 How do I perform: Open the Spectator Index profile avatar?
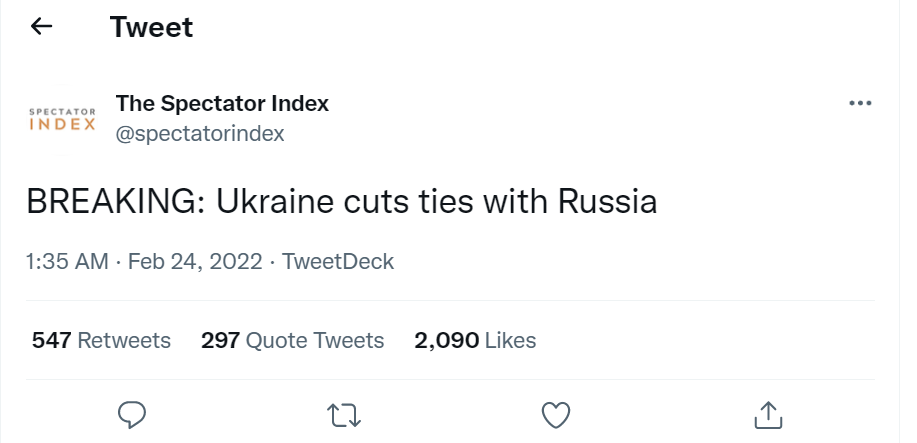click(62, 119)
